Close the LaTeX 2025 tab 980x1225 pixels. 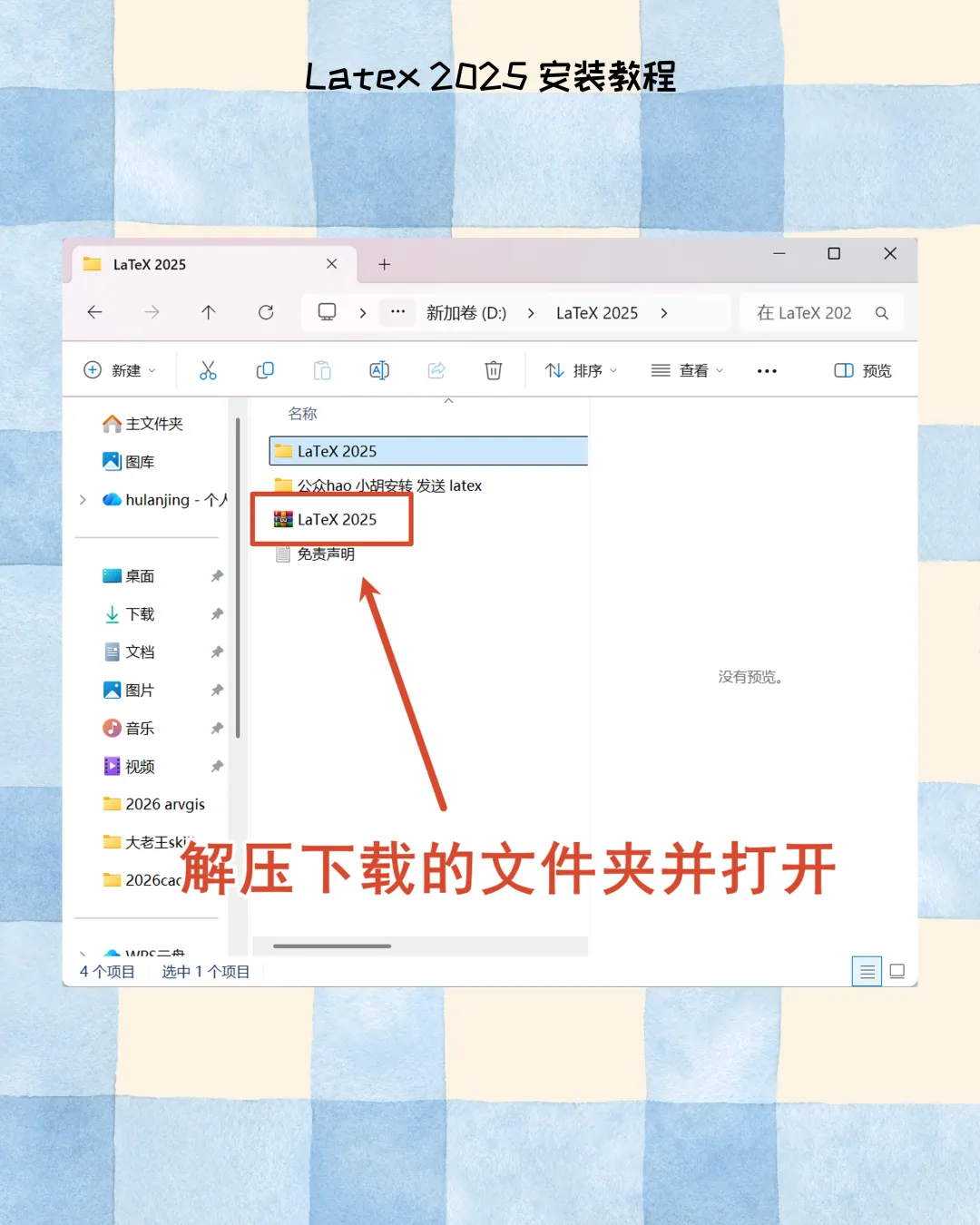click(331, 264)
